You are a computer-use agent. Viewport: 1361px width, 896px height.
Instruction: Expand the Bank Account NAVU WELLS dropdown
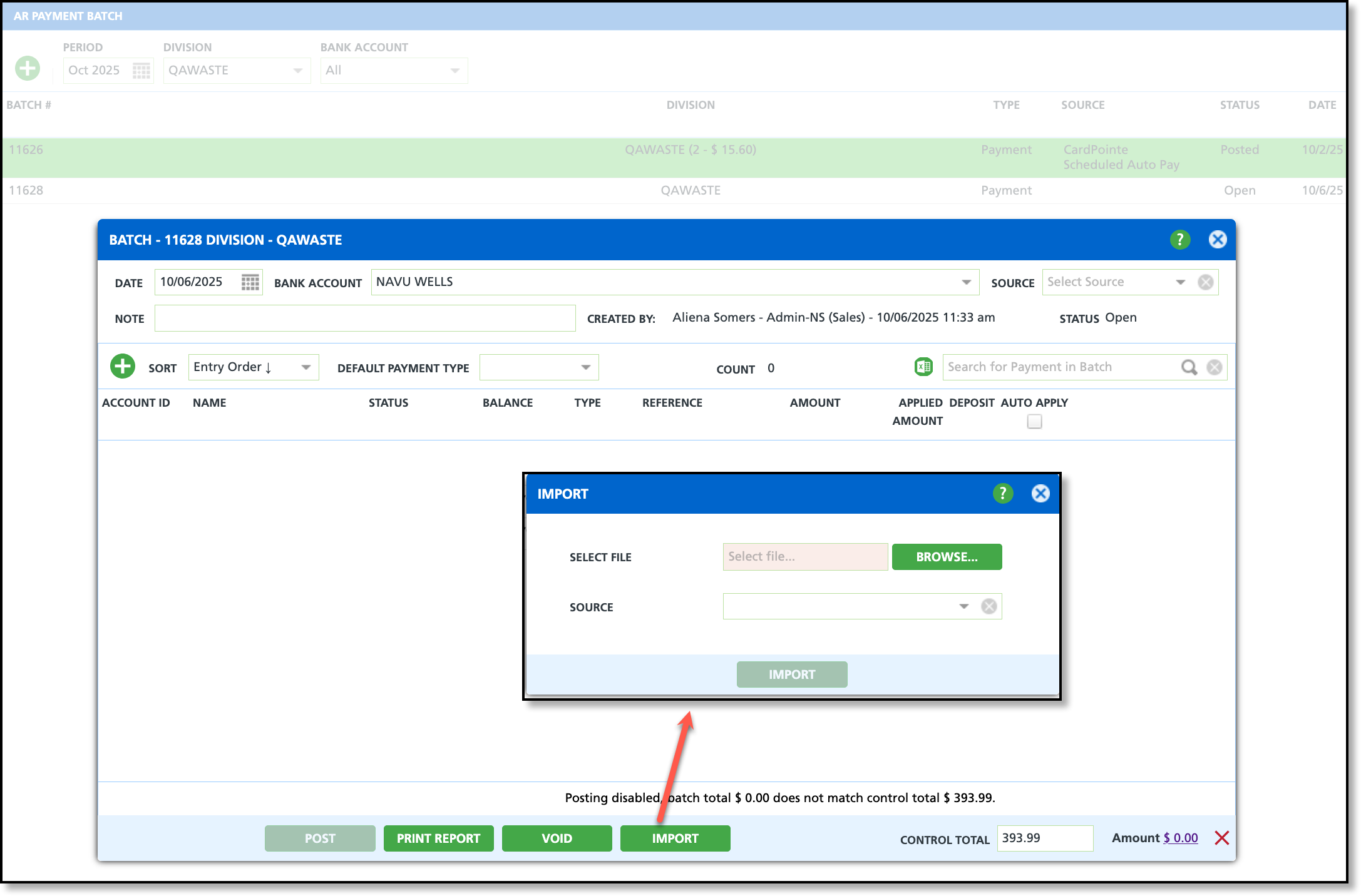pyautogui.click(x=966, y=282)
